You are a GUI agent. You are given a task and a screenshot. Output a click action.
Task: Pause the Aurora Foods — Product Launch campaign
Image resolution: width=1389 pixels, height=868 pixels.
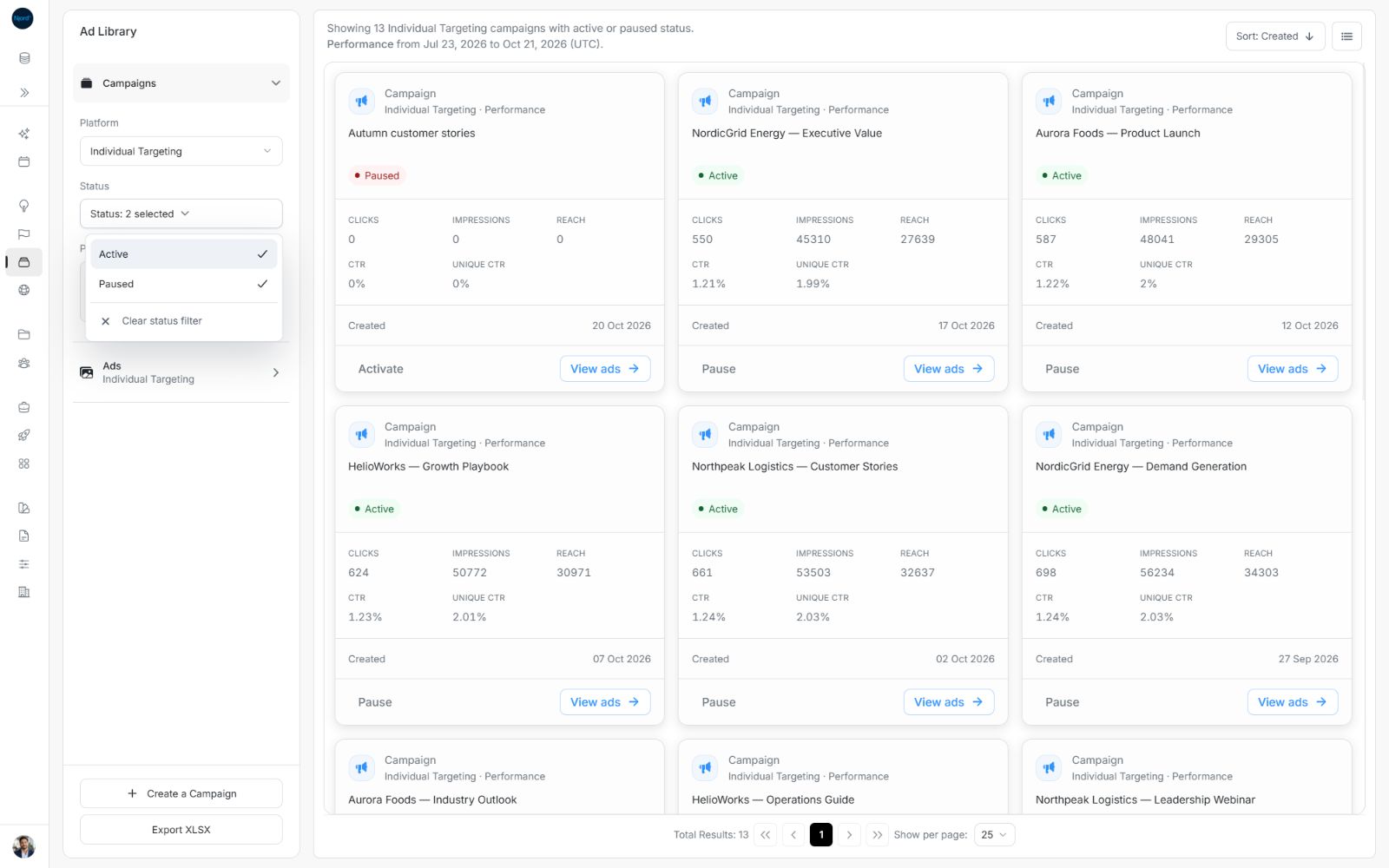pos(1062,369)
